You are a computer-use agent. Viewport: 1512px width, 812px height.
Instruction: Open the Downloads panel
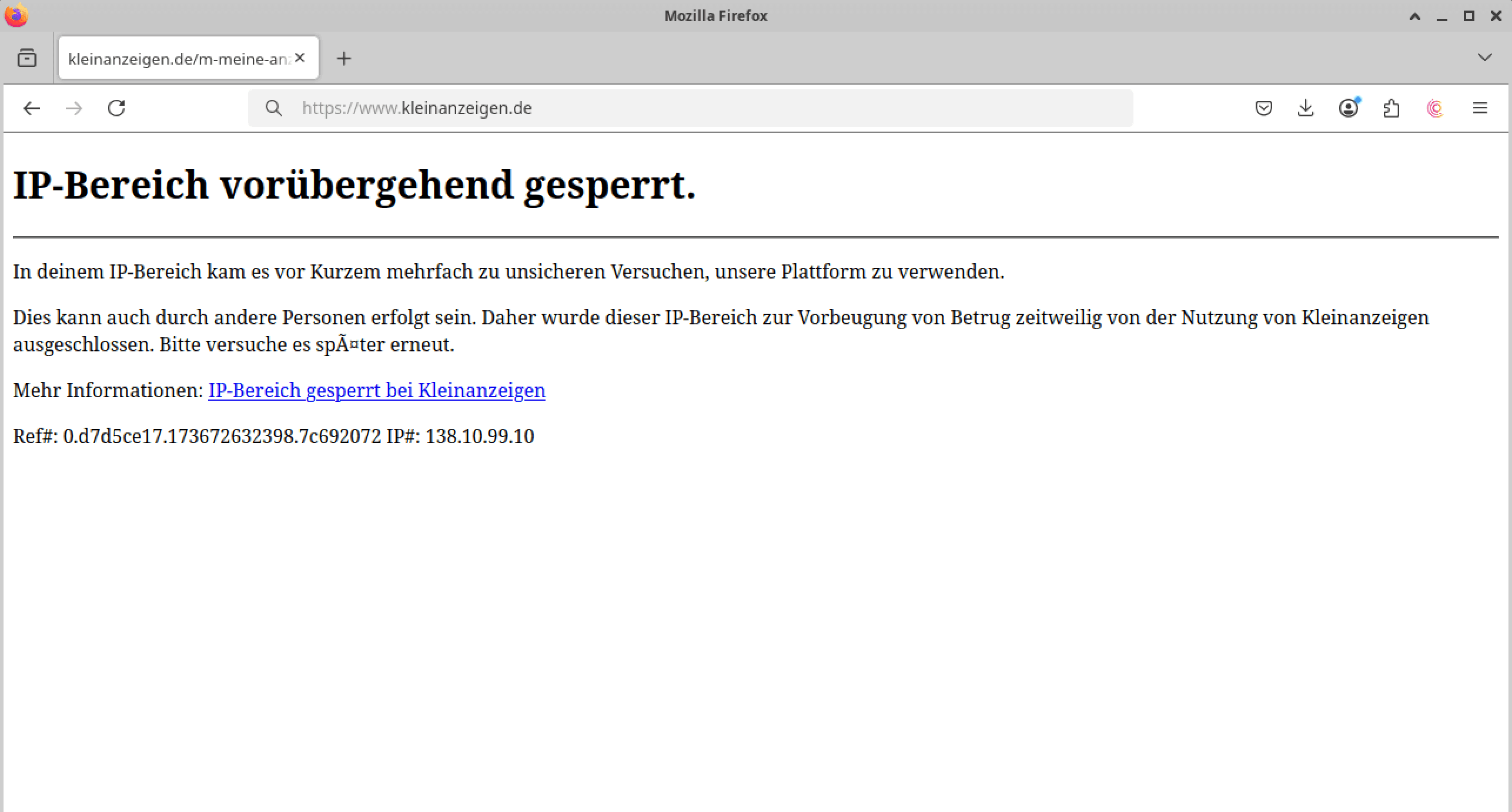click(1306, 108)
